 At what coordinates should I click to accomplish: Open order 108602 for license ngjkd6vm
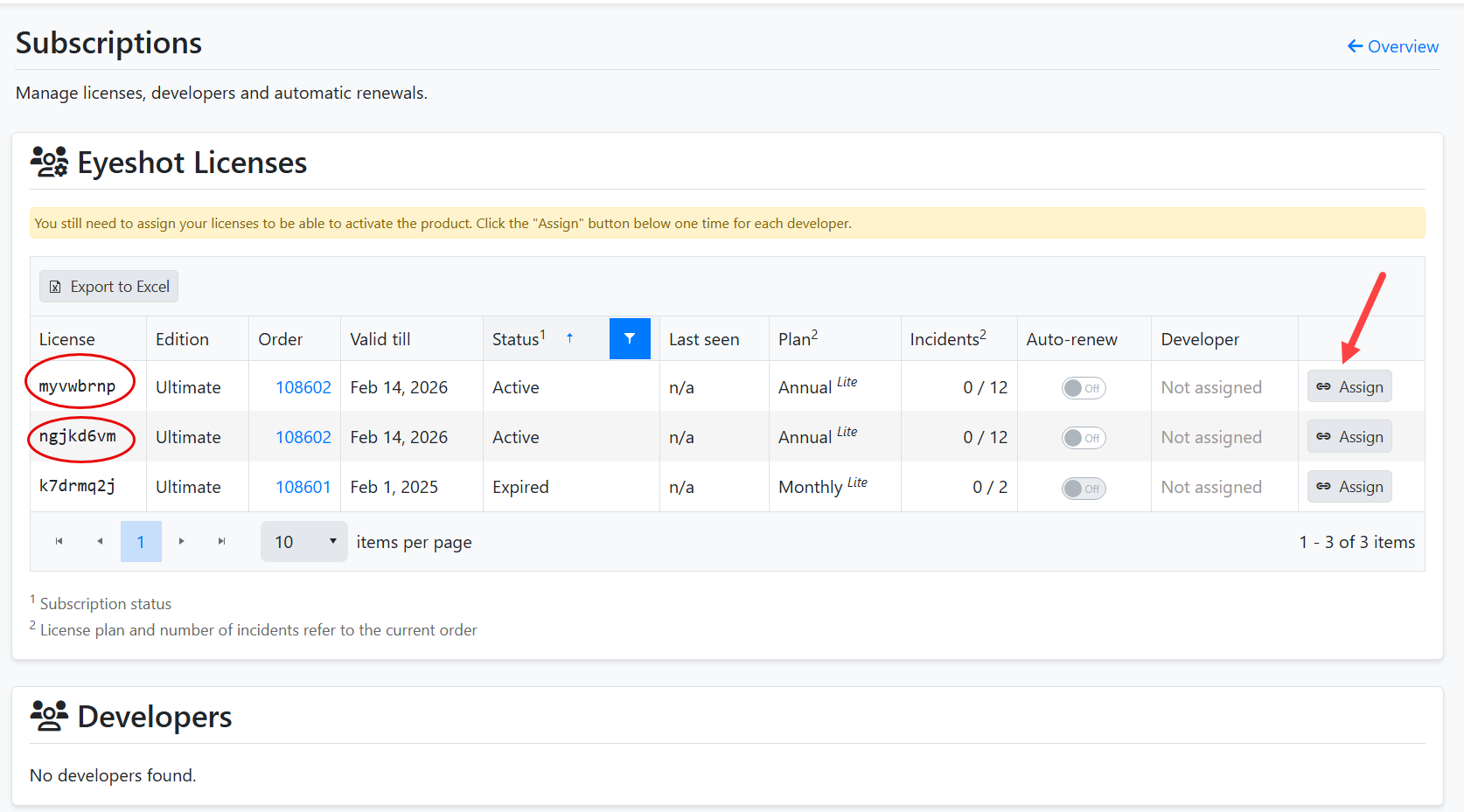(303, 437)
